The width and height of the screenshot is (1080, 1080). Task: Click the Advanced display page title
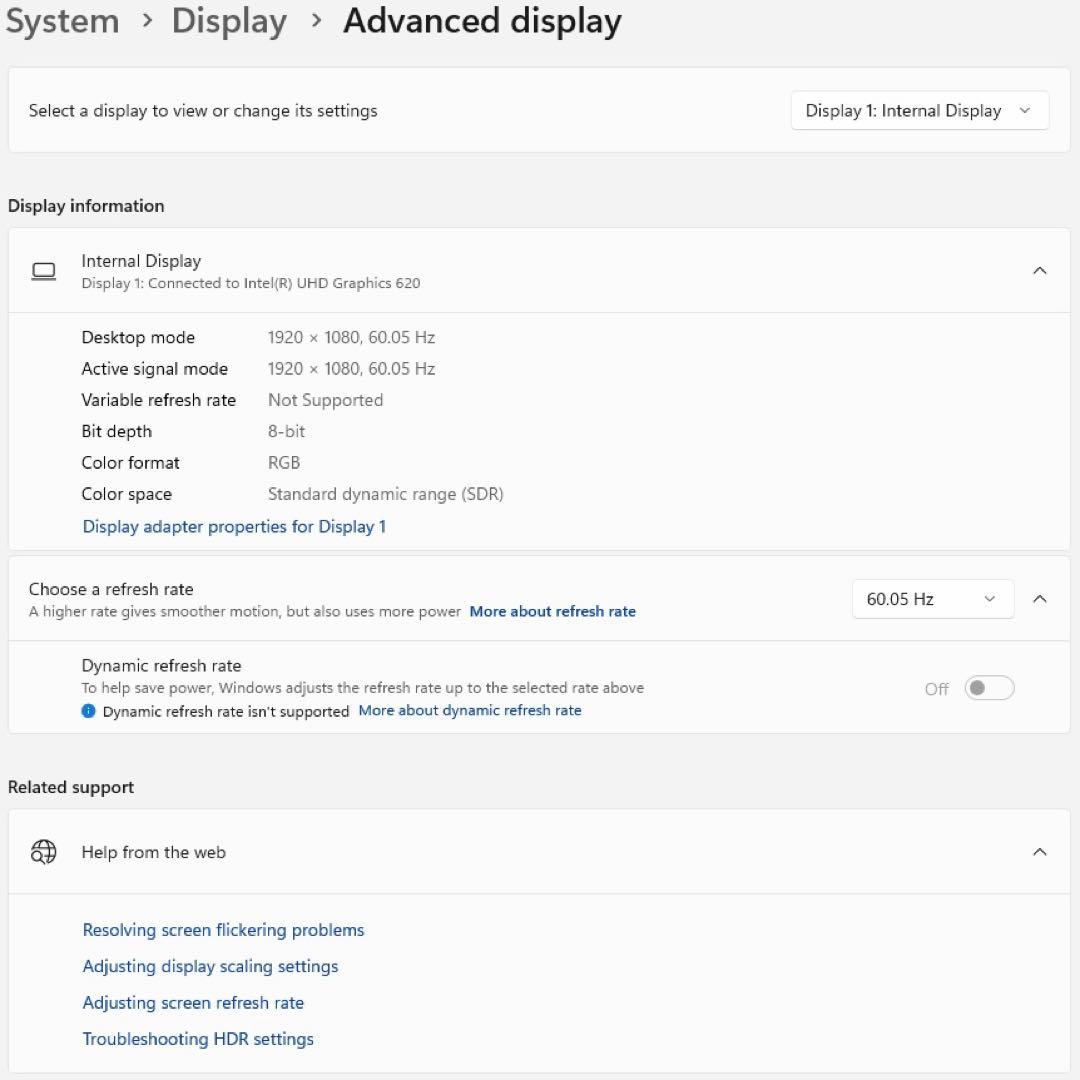point(483,21)
